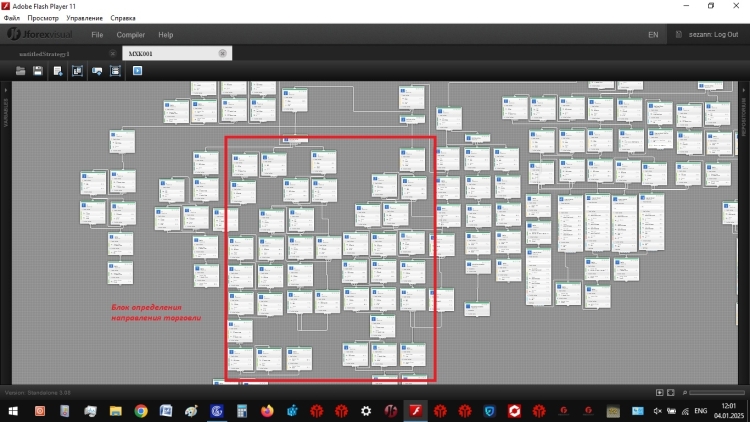Click the framed list icon before the Run button
The width and height of the screenshot is (750, 422).
tap(115, 71)
